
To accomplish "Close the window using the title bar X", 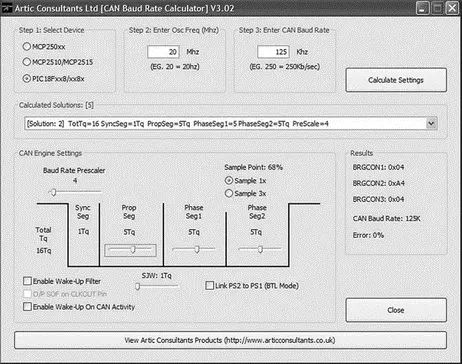I will tap(452, 8).
